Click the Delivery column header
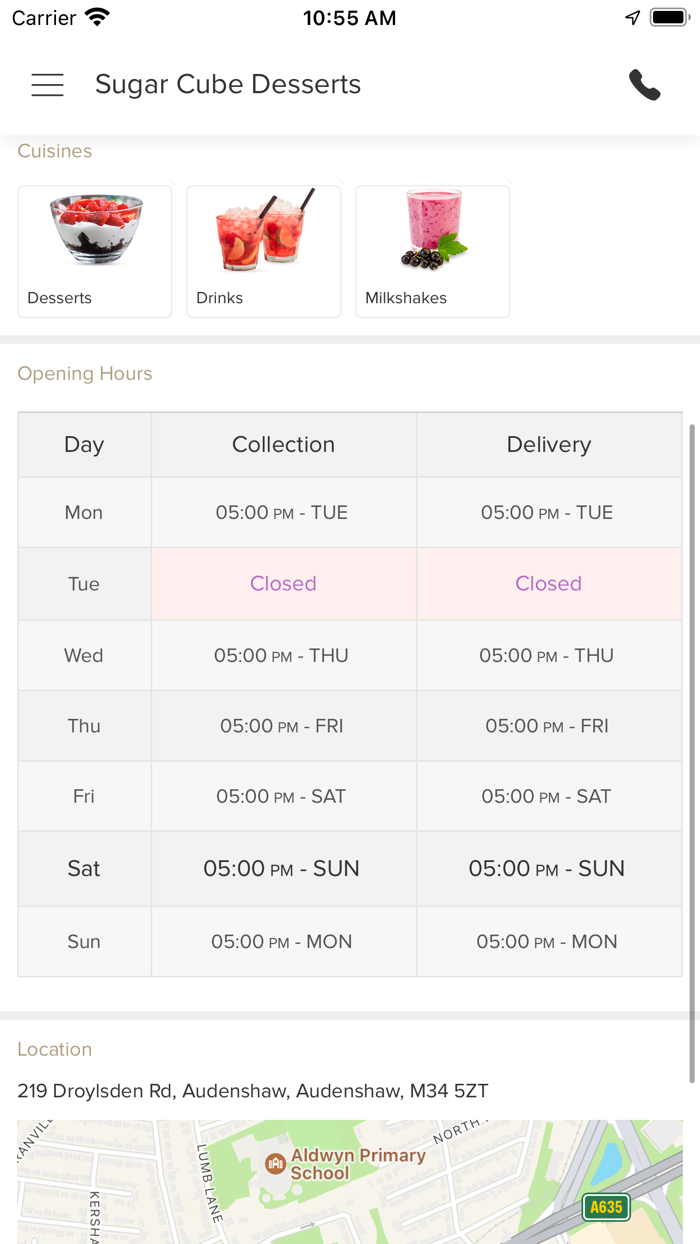Image resolution: width=700 pixels, height=1244 pixels. 549,445
